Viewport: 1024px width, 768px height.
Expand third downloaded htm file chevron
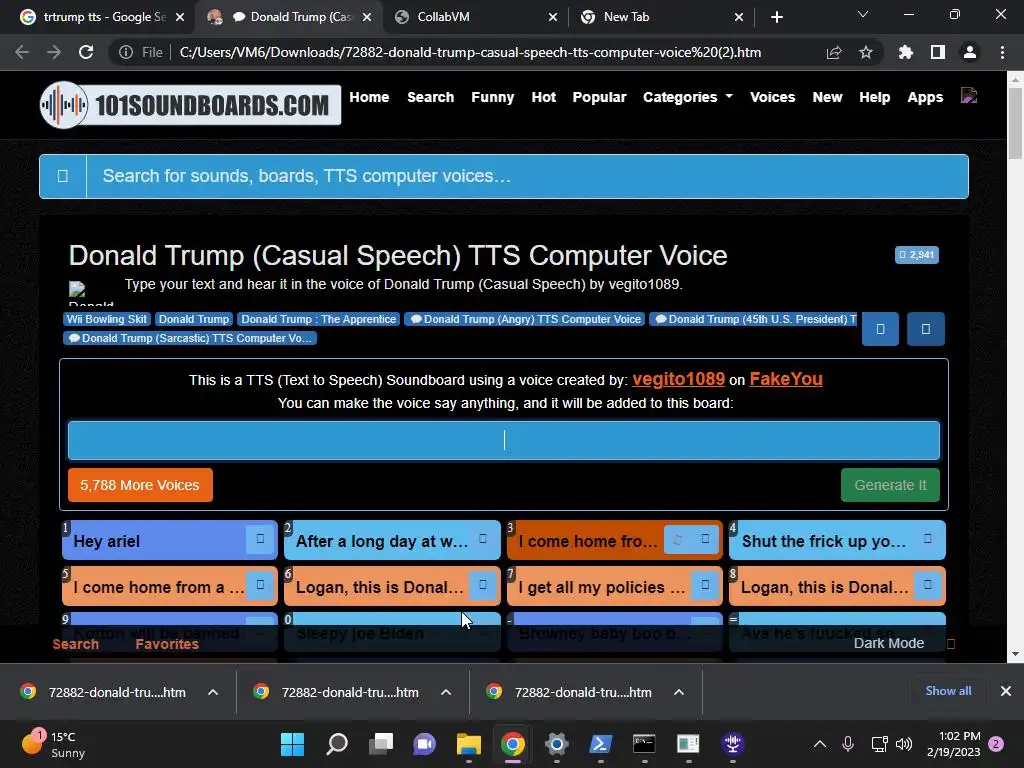(679, 692)
